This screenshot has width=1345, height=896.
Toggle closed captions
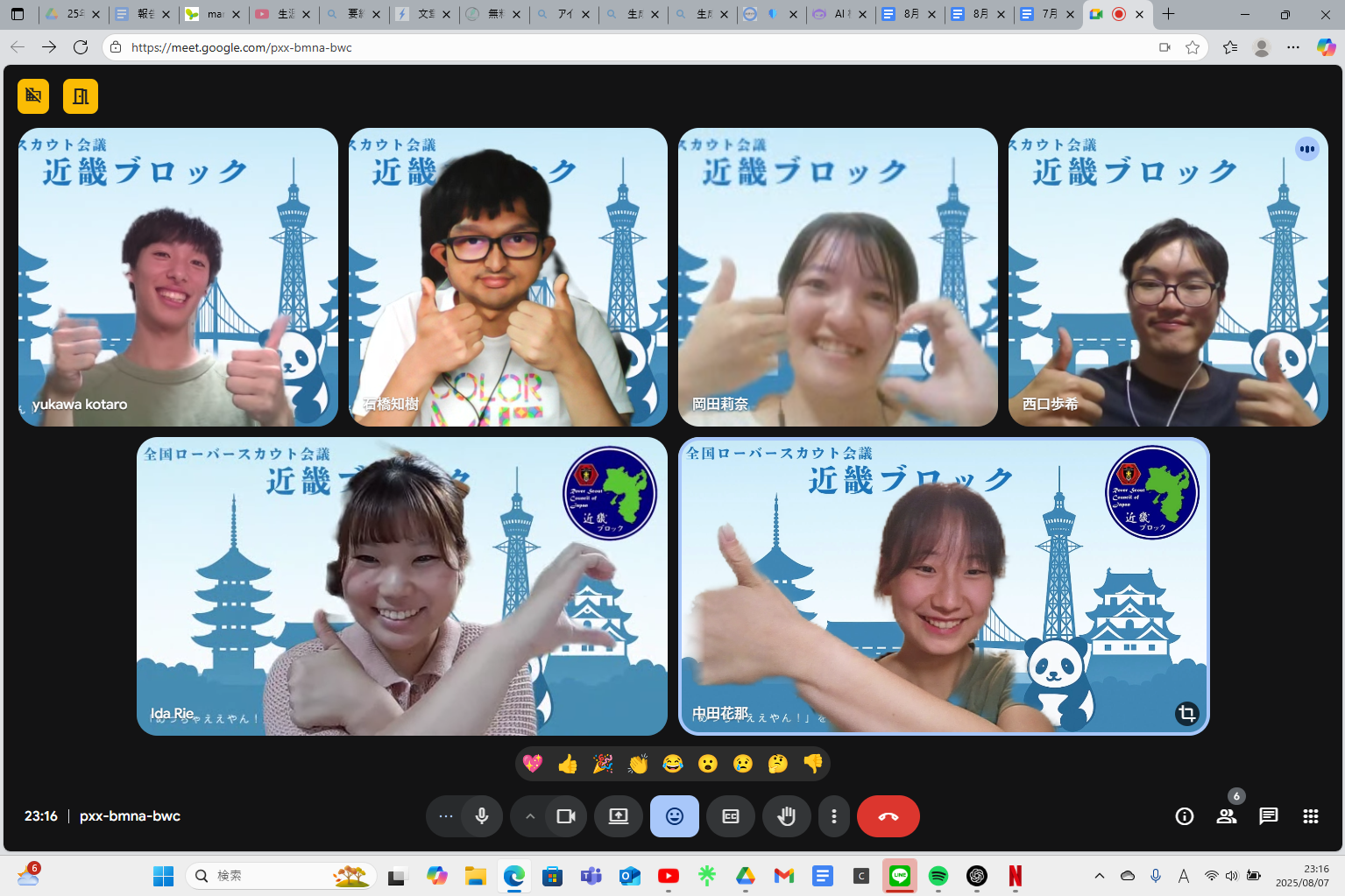click(x=731, y=816)
